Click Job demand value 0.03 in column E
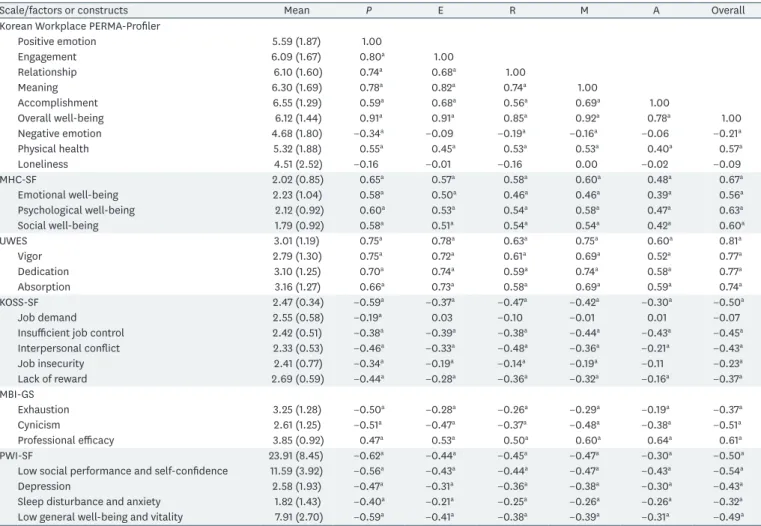The image size is (761, 526). 442,318
